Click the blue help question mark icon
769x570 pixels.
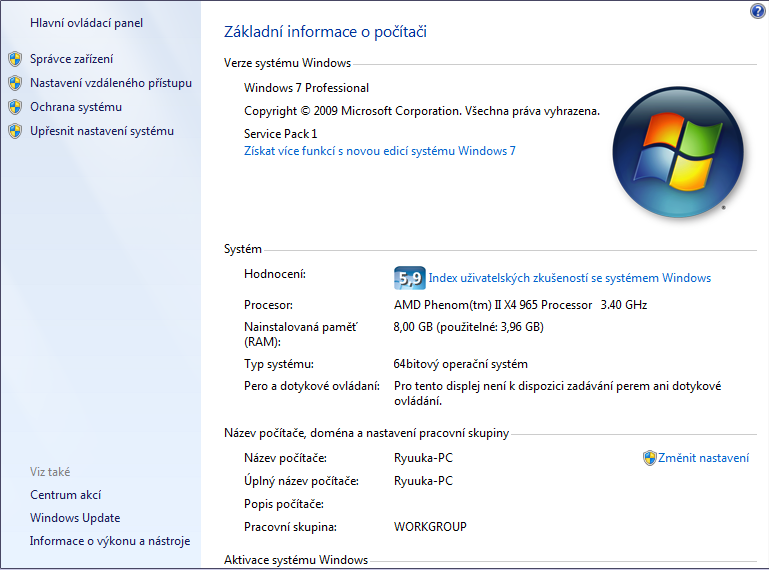click(758, 11)
